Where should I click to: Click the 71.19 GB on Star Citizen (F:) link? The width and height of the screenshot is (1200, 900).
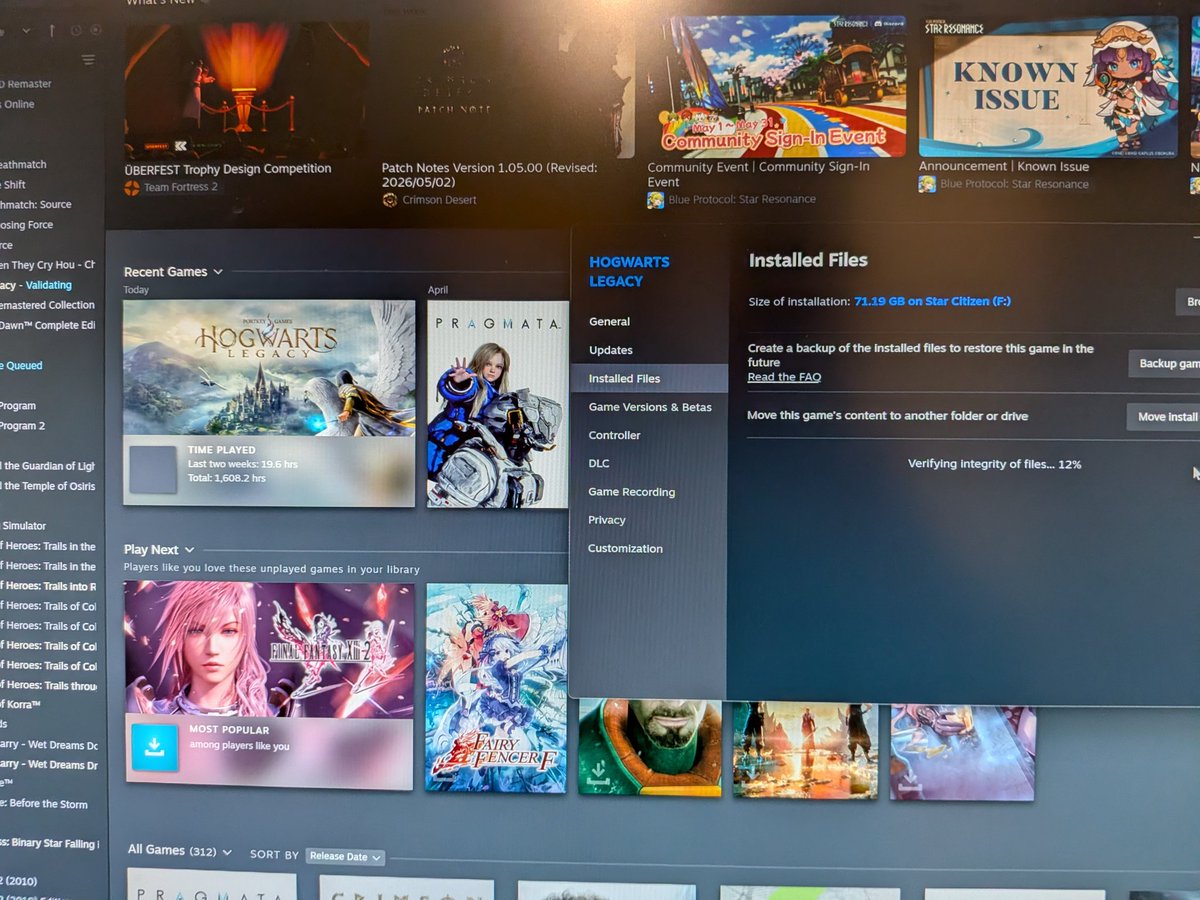tap(932, 301)
